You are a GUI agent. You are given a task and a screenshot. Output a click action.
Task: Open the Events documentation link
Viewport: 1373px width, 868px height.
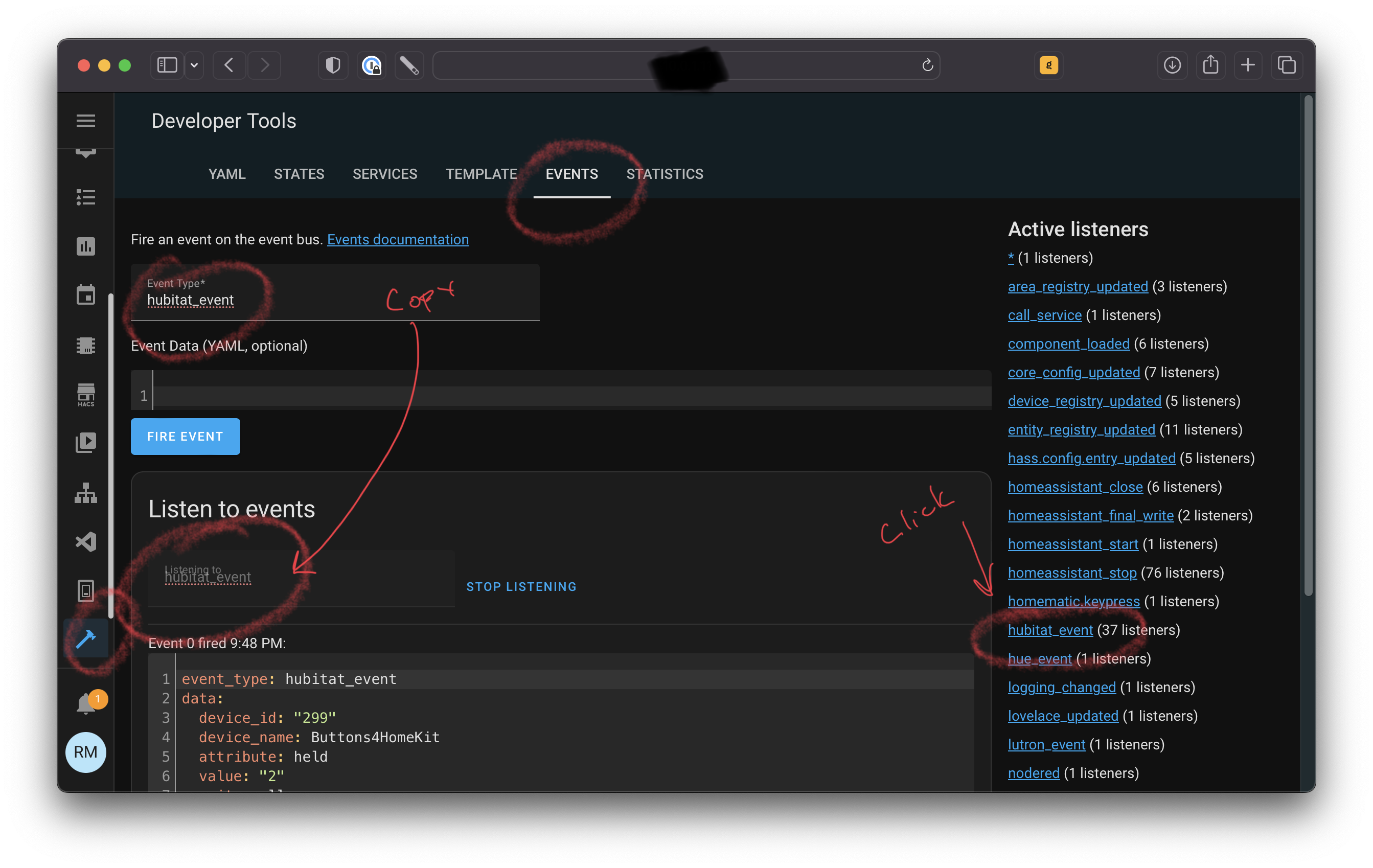point(398,240)
